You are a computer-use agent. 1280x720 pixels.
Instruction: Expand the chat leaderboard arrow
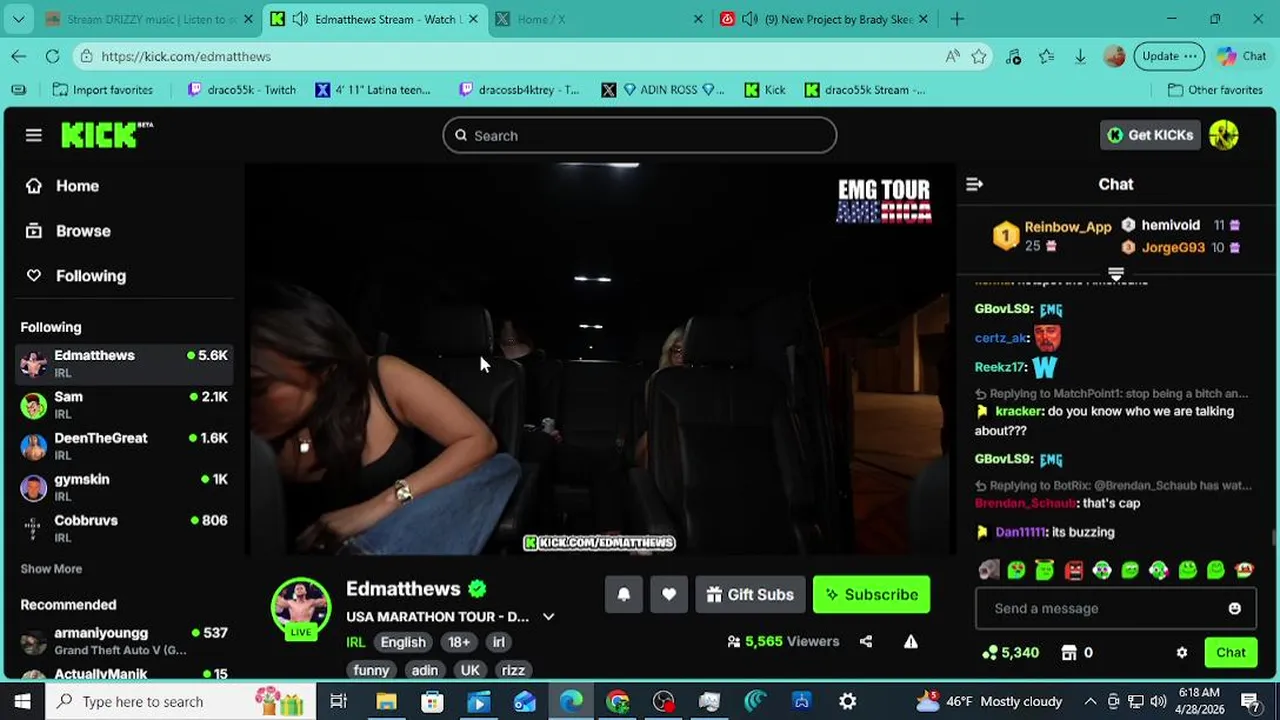click(1116, 273)
